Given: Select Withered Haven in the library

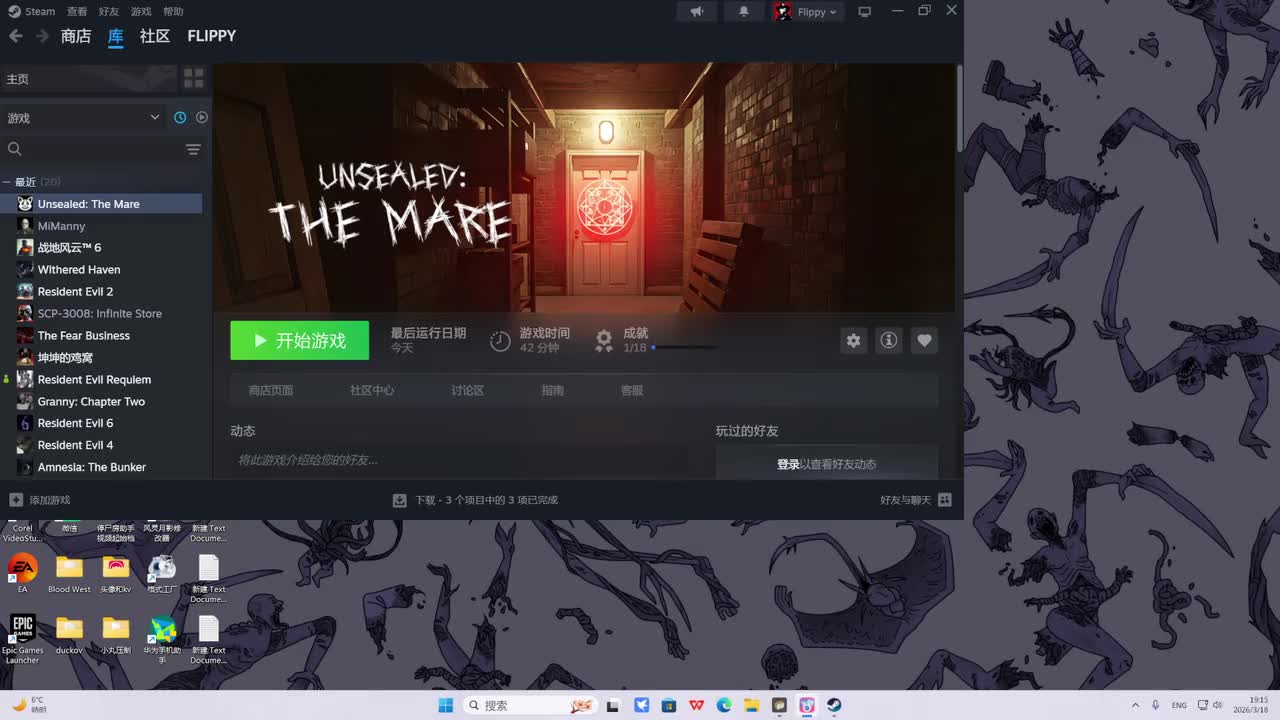Looking at the screenshot, I should coord(101,270).
